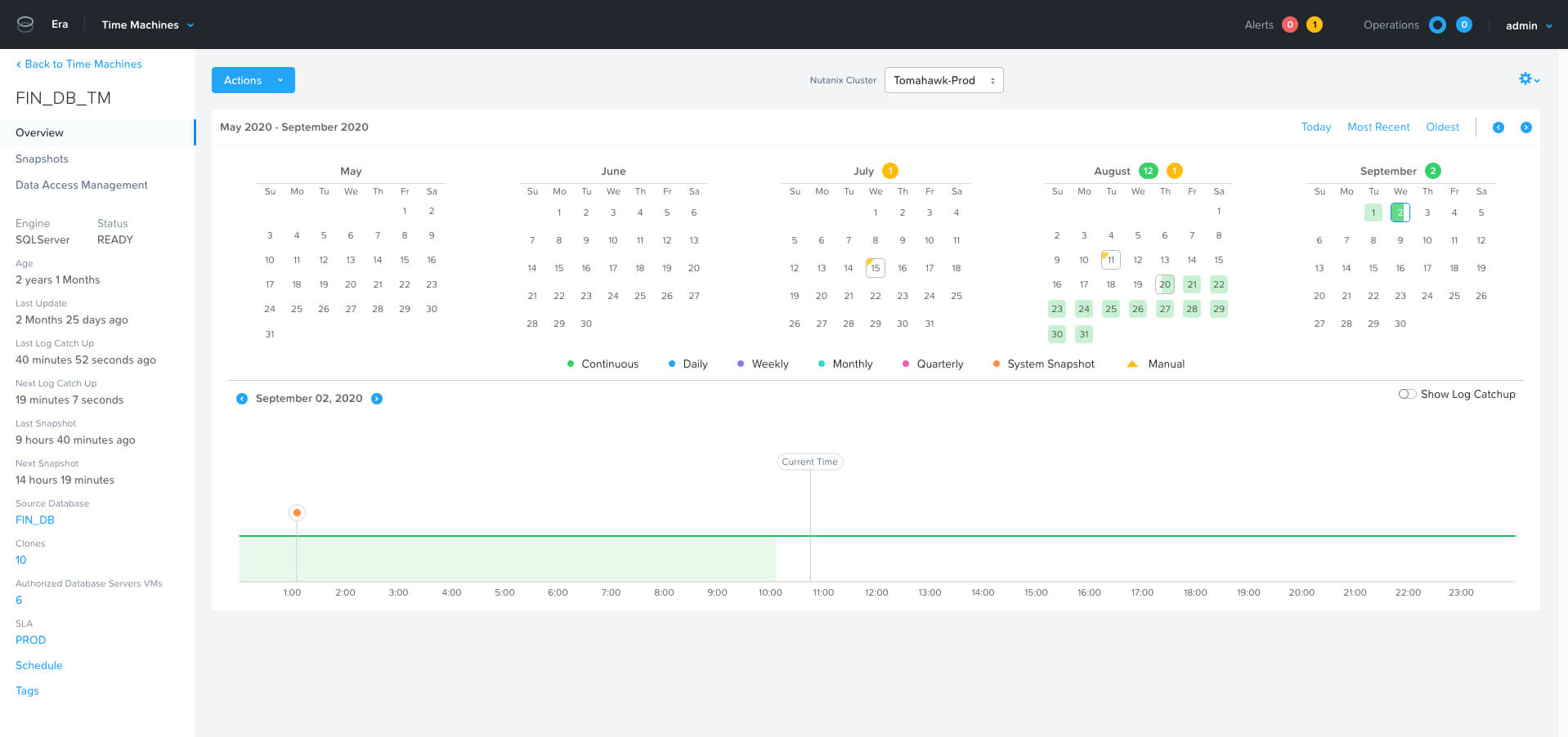Open the settings gear menu
Image resolution: width=1568 pixels, height=737 pixels.
1527,79
